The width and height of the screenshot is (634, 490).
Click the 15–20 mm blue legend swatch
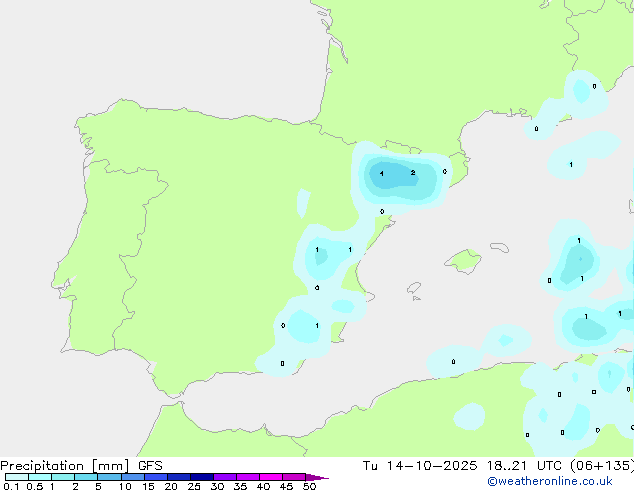pos(156,477)
